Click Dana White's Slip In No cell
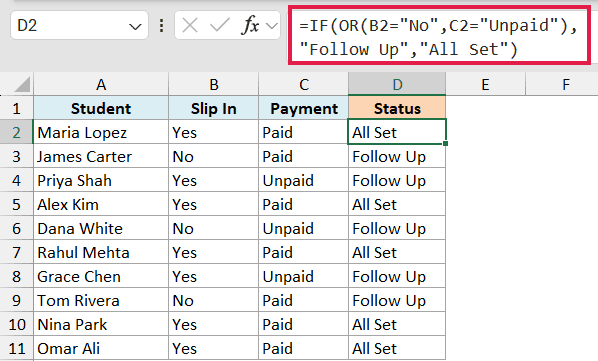 214,228
